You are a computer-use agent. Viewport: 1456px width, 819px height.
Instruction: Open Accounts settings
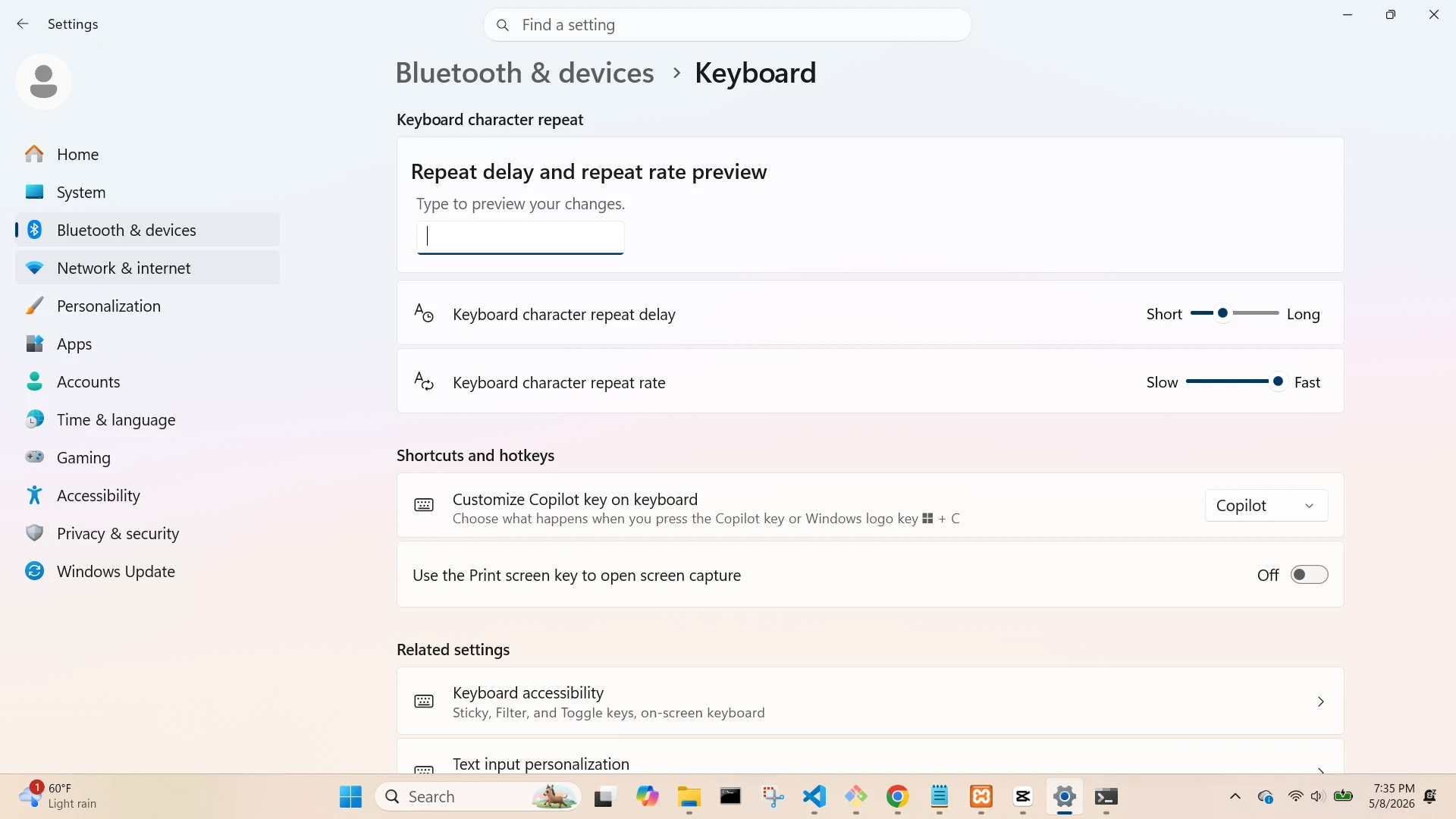(x=147, y=381)
